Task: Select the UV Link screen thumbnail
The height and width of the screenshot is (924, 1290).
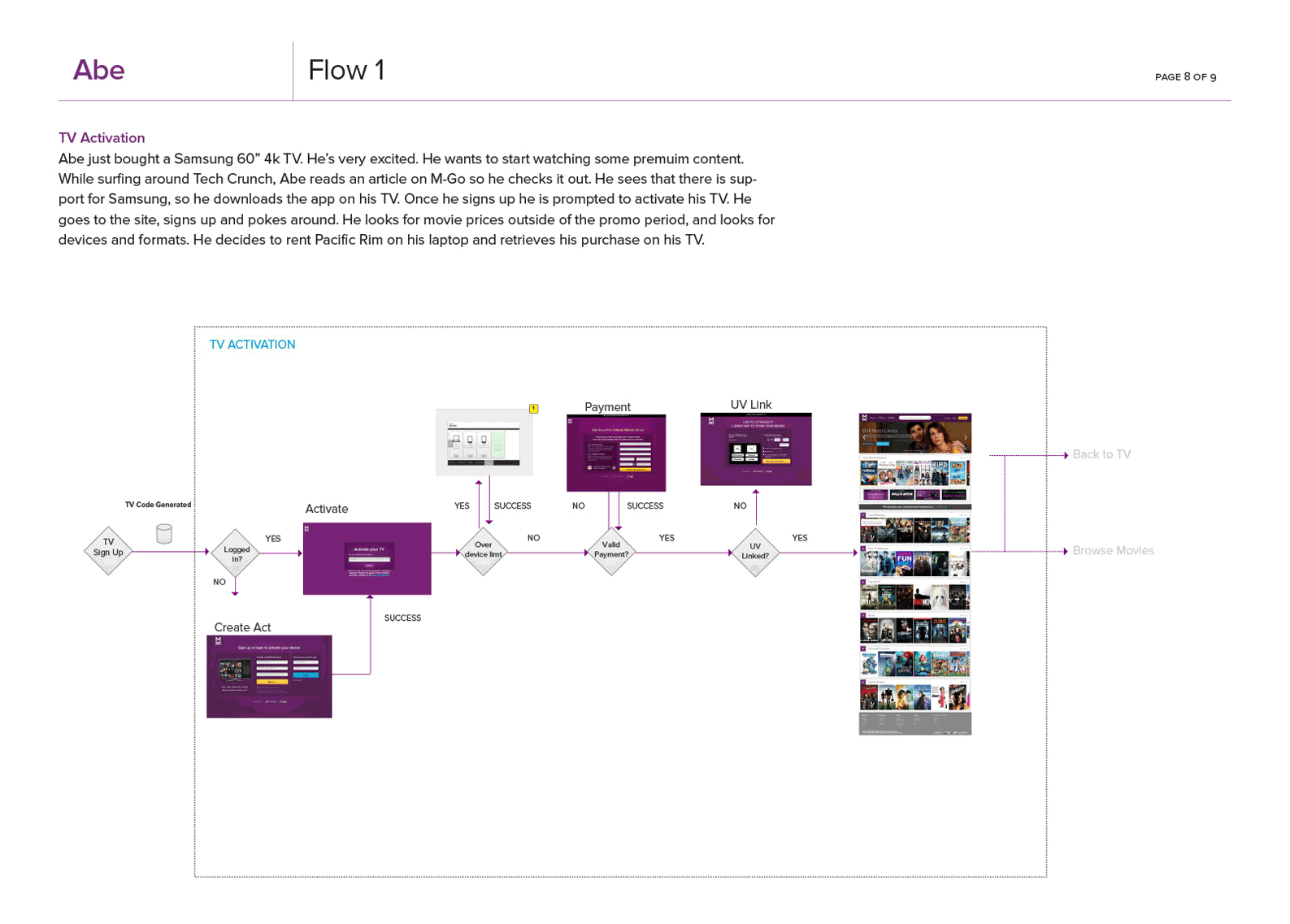Action: [756, 449]
